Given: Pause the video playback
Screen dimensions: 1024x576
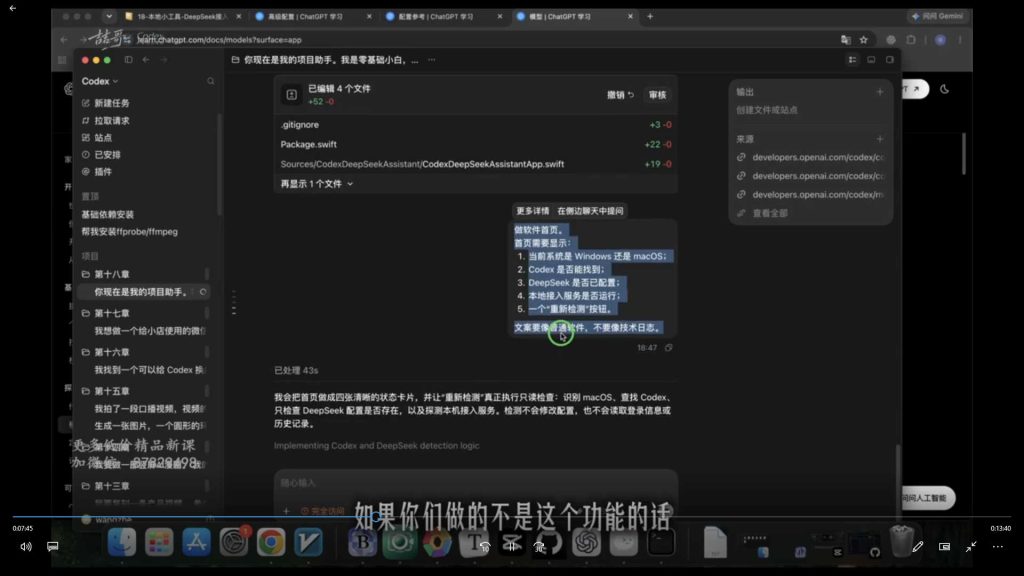Looking at the screenshot, I should tap(511, 547).
